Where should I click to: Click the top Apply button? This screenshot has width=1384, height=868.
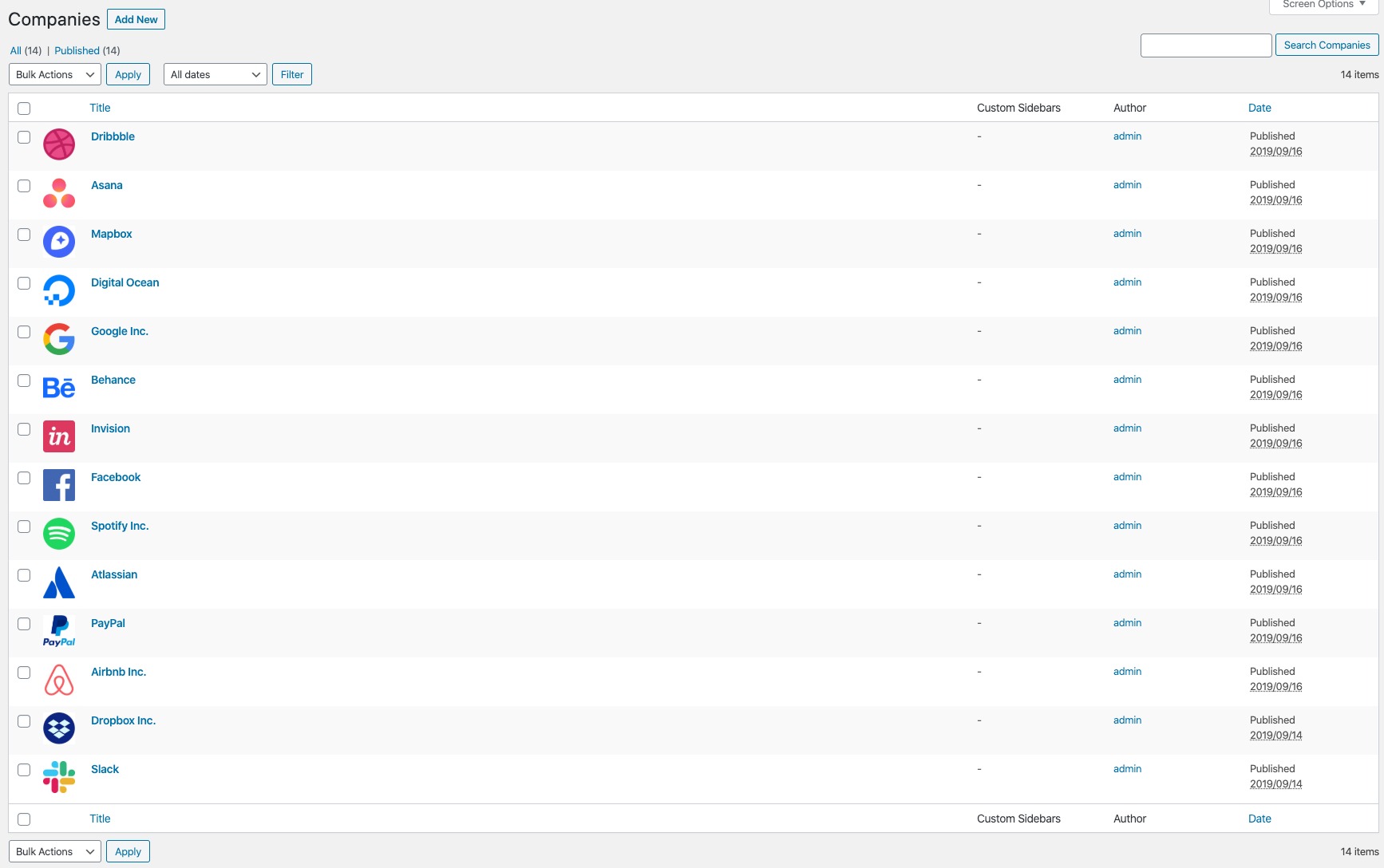pyautogui.click(x=128, y=74)
